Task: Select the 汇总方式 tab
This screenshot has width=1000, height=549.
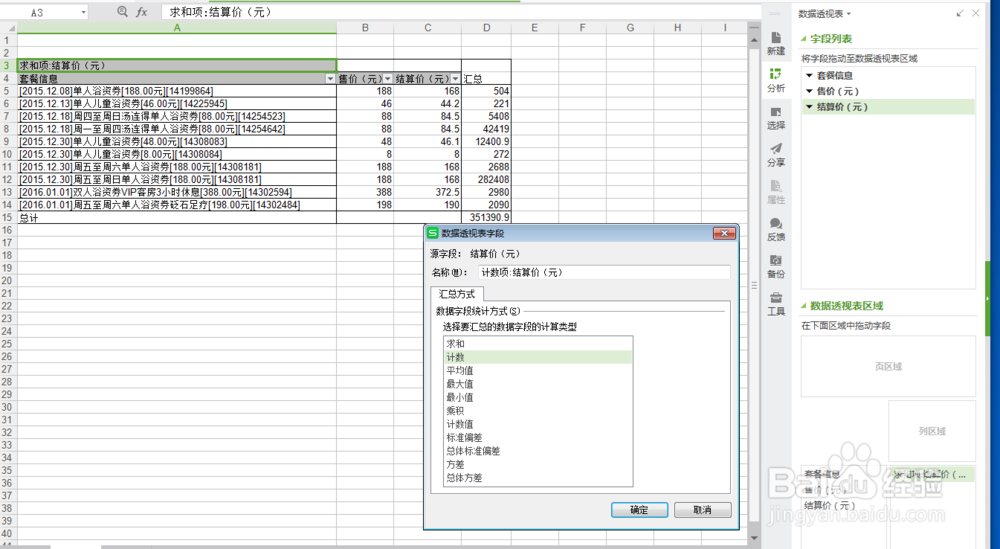Action: click(457, 294)
